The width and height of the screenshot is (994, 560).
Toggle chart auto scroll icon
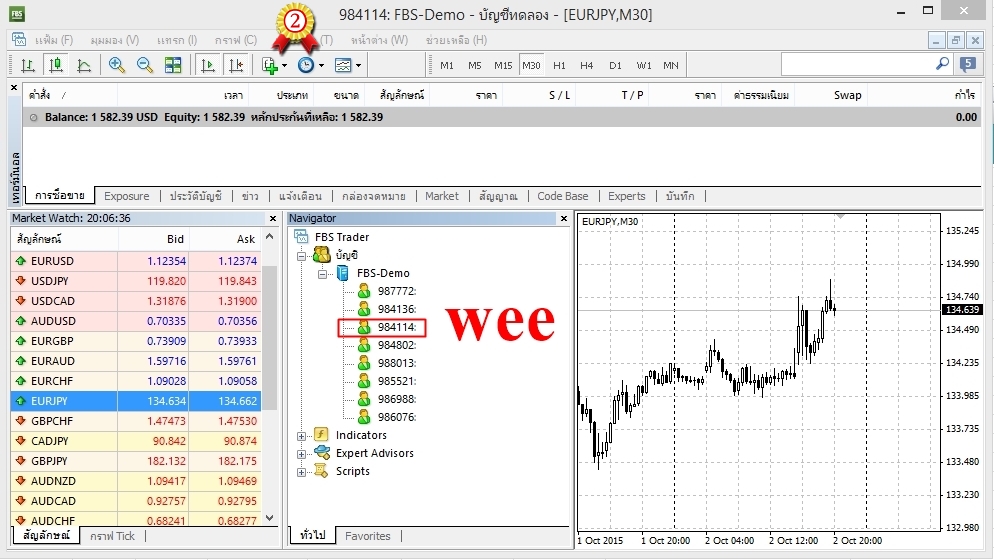pyautogui.click(x=208, y=65)
